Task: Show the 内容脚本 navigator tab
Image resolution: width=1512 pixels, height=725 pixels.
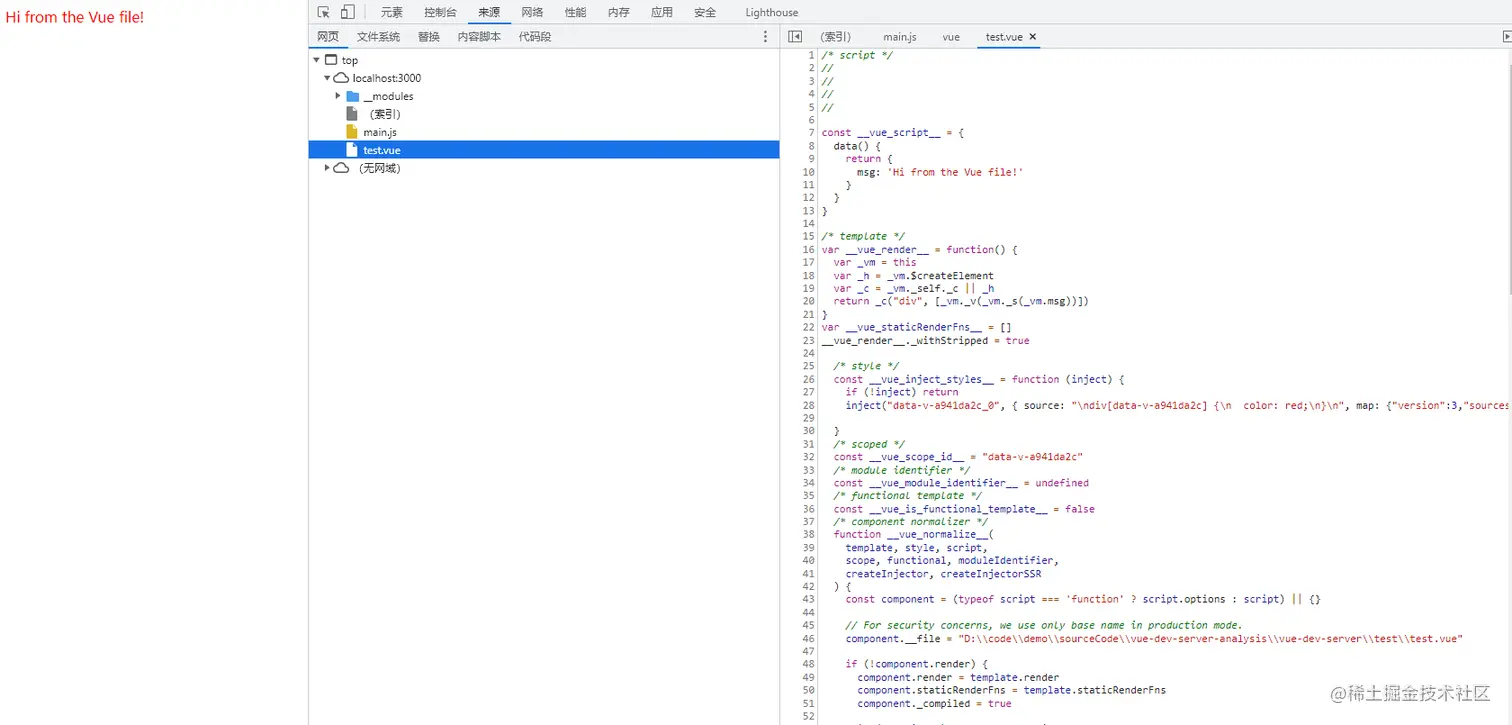Action: click(480, 37)
